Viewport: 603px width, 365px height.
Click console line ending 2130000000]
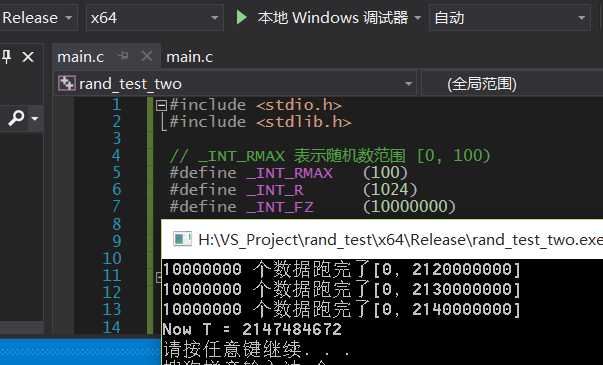(x=341, y=290)
